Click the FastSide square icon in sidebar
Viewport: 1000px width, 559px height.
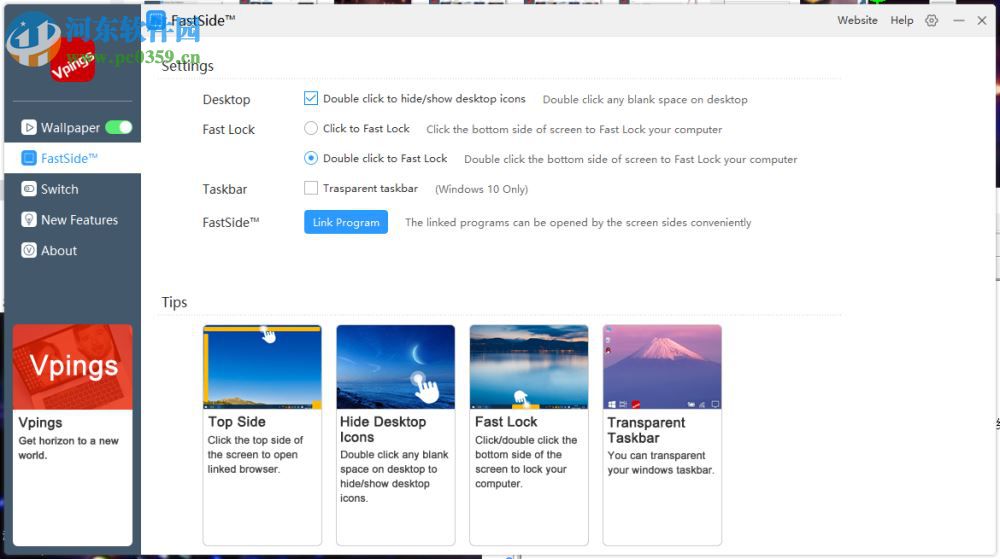pyautogui.click(x=29, y=158)
